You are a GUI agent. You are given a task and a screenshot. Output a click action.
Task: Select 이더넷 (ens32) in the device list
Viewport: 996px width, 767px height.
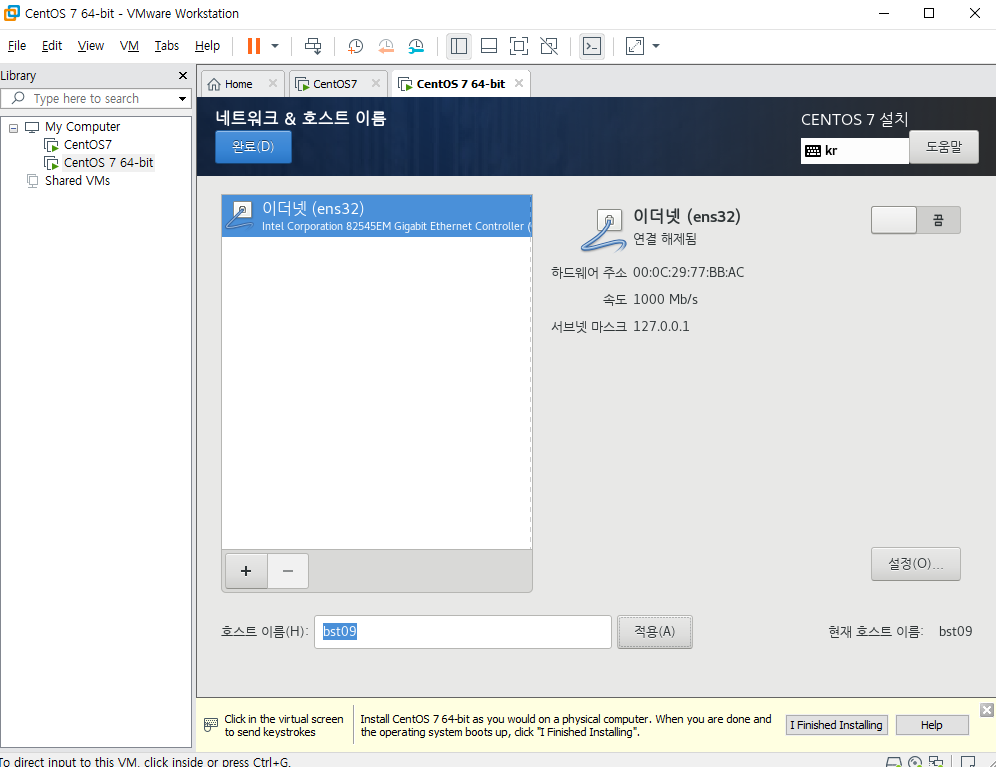pyautogui.click(x=377, y=216)
